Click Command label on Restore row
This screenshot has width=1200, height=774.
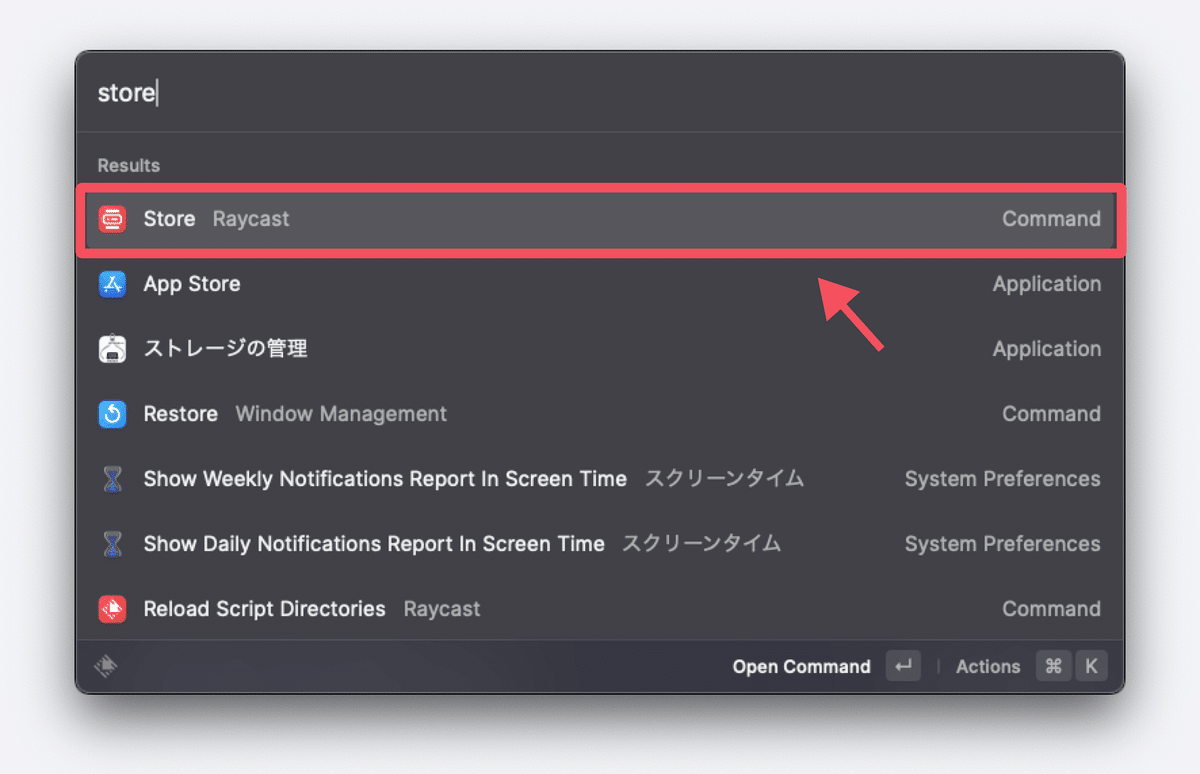pyautogui.click(x=1051, y=414)
